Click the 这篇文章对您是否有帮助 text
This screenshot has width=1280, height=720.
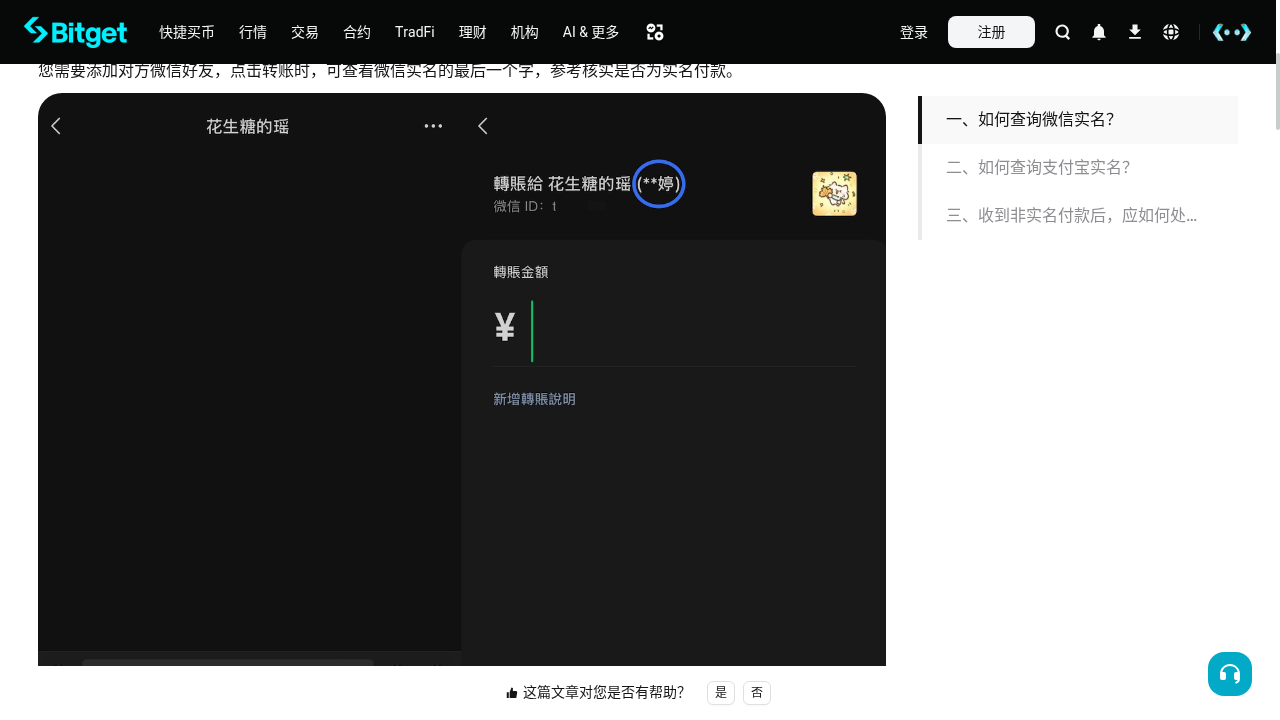tap(603, 692)
